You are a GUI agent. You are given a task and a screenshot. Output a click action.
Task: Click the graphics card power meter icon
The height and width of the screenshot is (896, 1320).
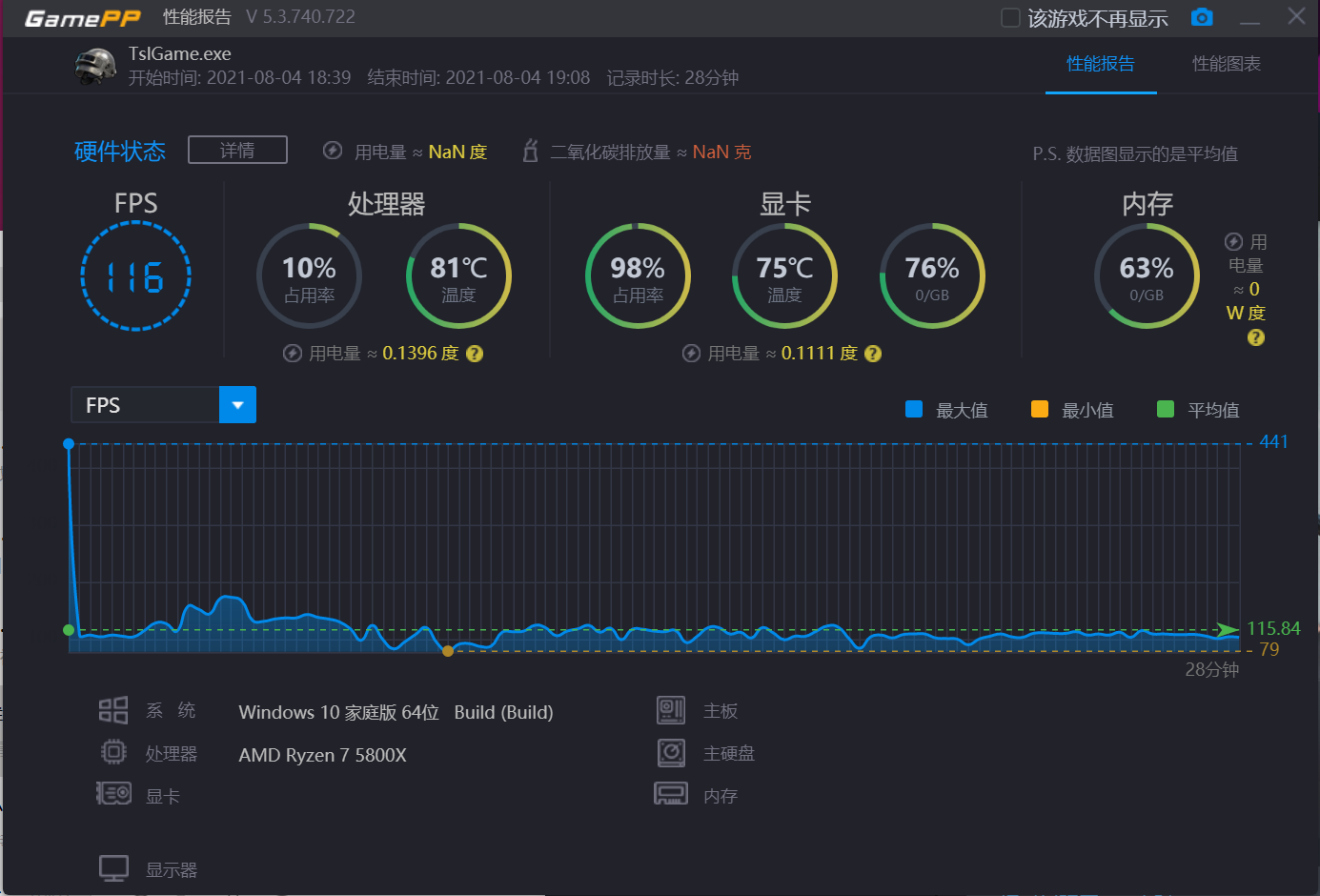coord(692,354)
